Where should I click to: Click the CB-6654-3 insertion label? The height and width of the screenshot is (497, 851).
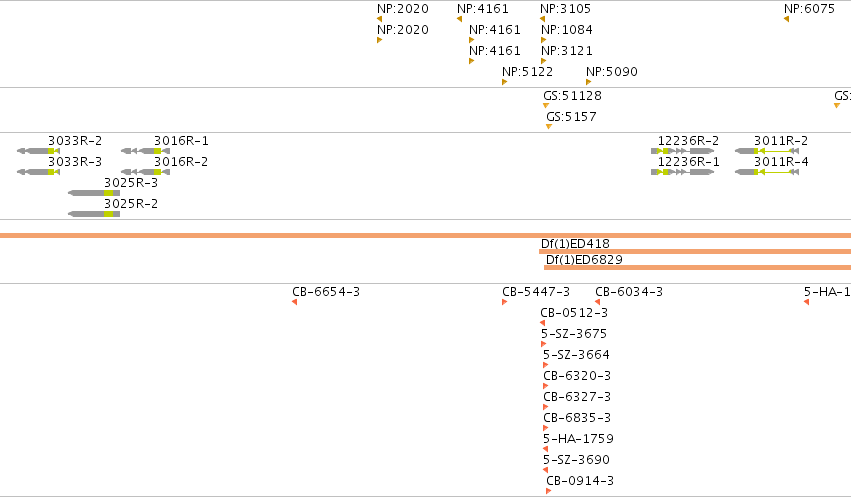pyautogui.click(x=326, y=292)
